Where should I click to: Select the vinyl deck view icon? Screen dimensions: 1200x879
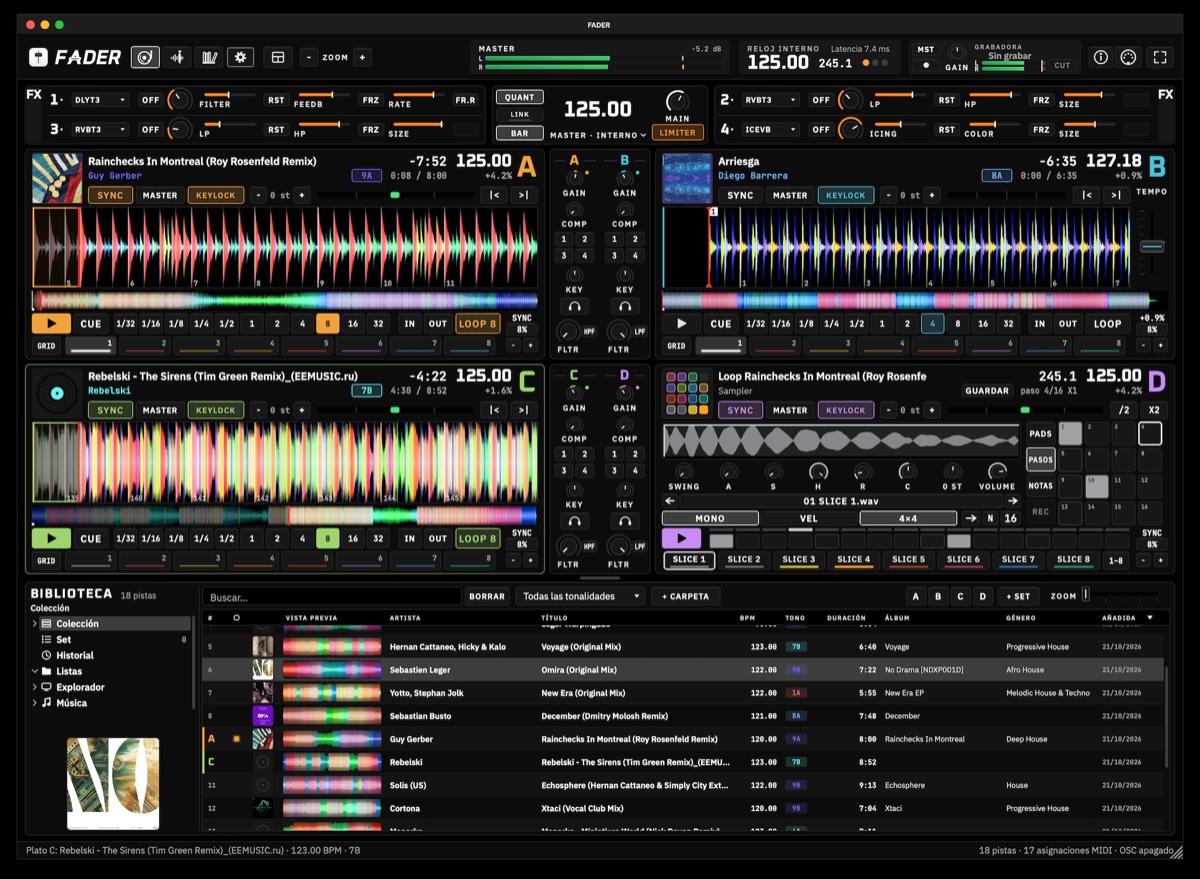(145, 57)
